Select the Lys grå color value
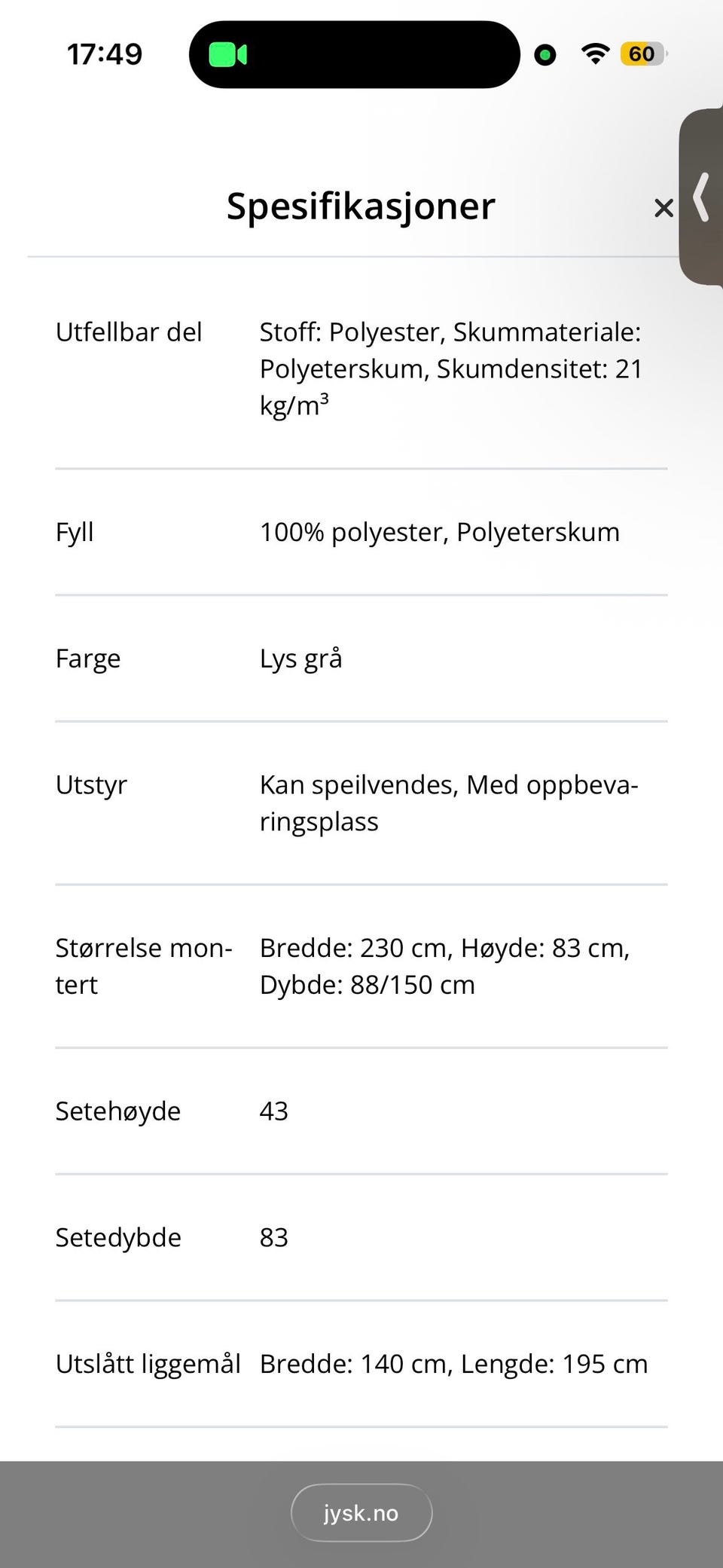This screenshot has height=1568, width=723. tap(300, 659)
